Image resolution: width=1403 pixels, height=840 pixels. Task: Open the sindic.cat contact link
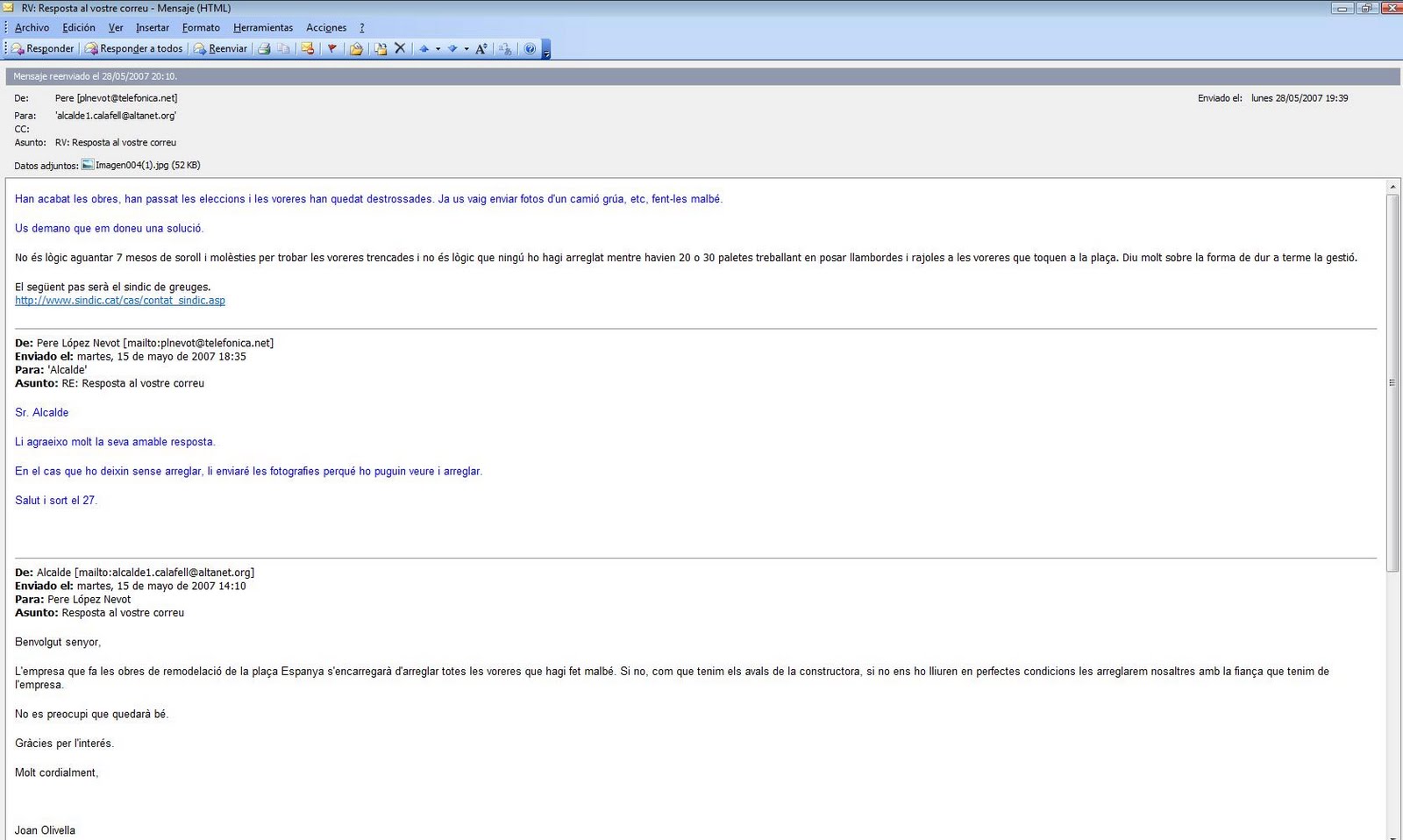[120, 300]
